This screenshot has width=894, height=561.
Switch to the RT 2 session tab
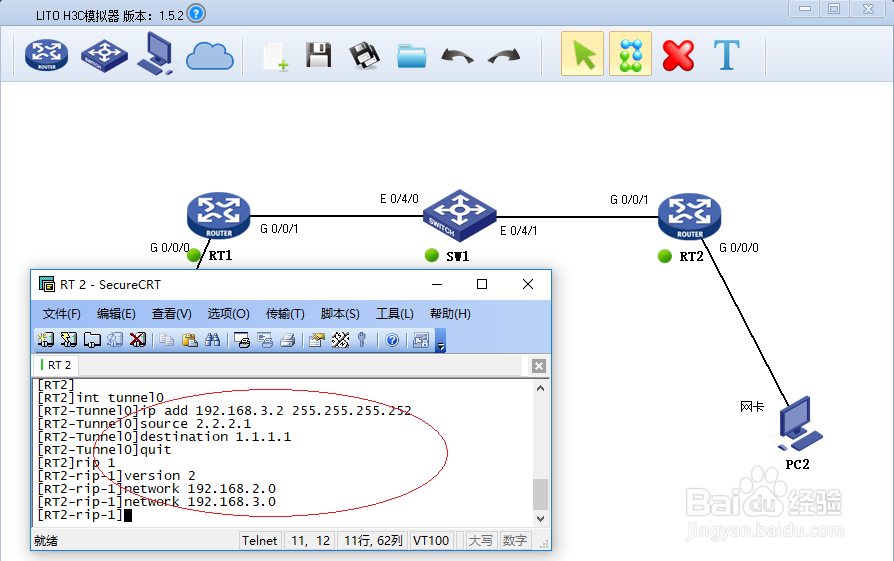[56, 365]
